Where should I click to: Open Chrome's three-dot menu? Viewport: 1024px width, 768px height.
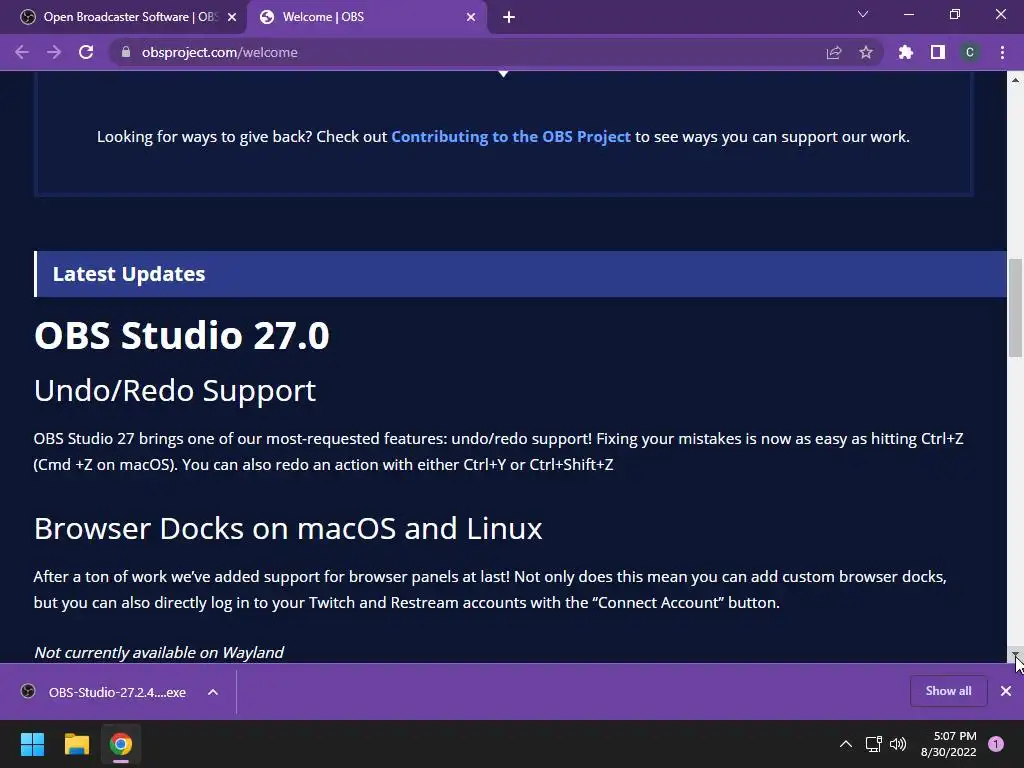1002,52
